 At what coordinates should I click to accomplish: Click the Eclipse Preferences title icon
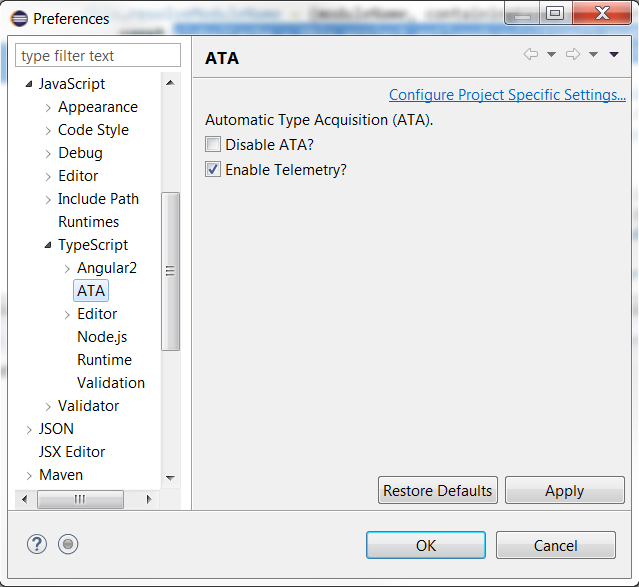pyautogui.click(x=19, y=19)
